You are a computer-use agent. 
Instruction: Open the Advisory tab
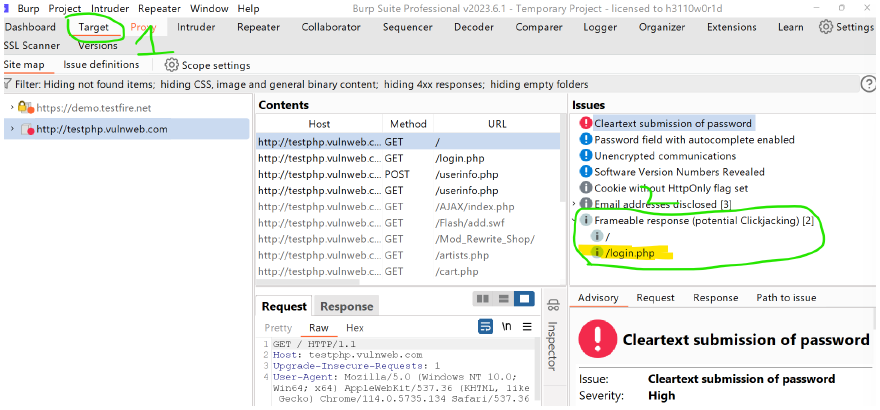(x=598, y=298)
